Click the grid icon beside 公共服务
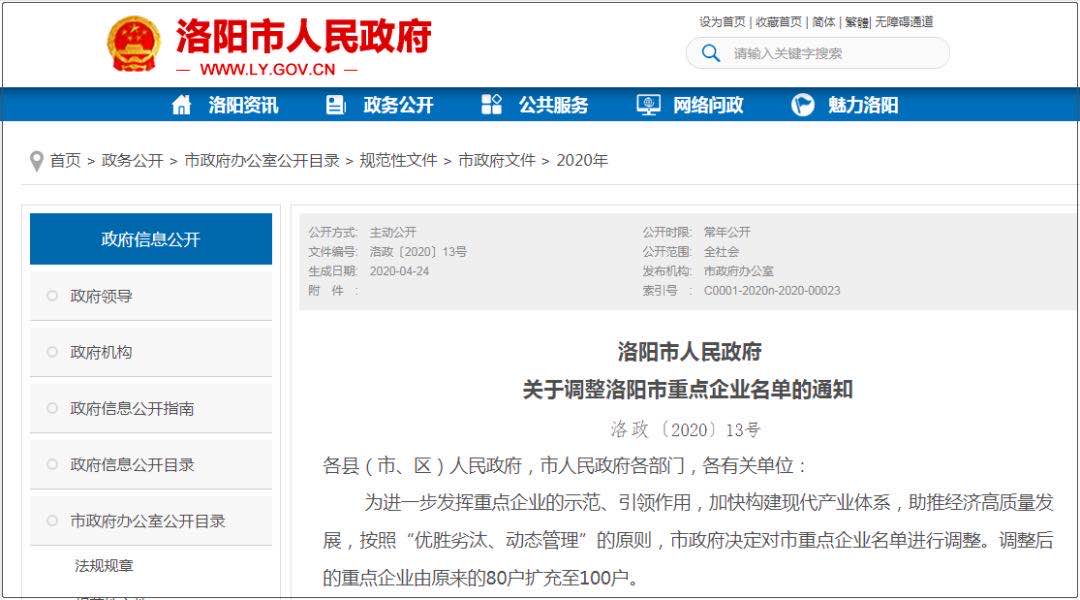The image size is (1080, 600). pyautogui.click(x=491, y=105)
